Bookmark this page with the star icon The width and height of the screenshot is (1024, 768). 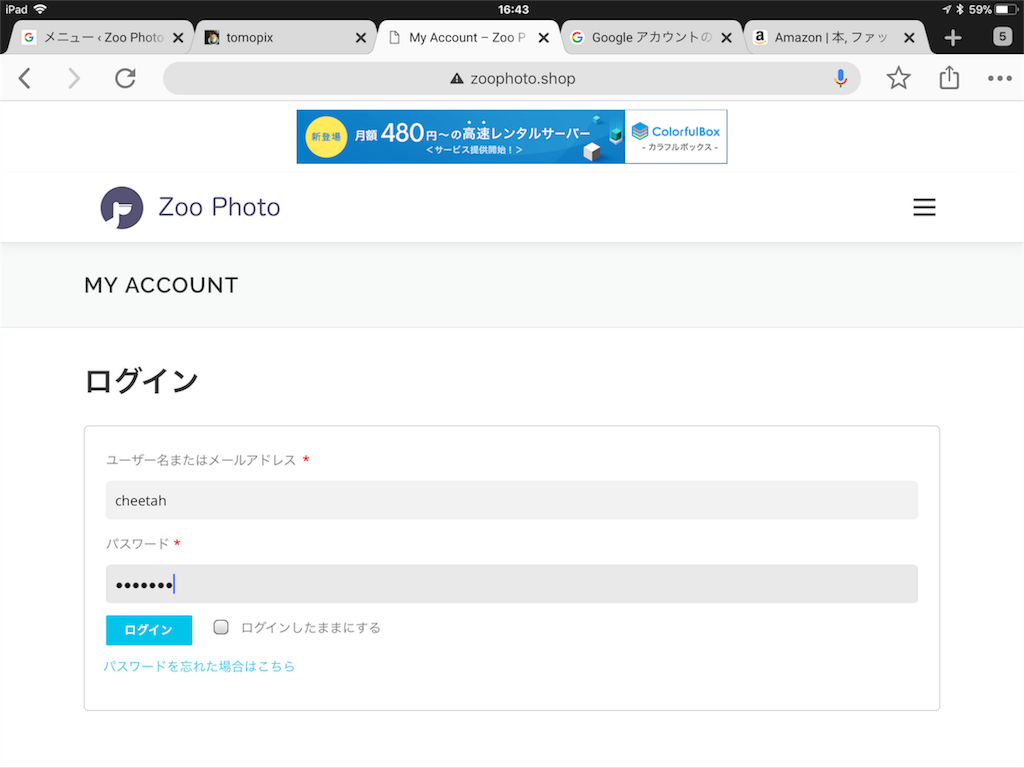[x=898, y=78]
